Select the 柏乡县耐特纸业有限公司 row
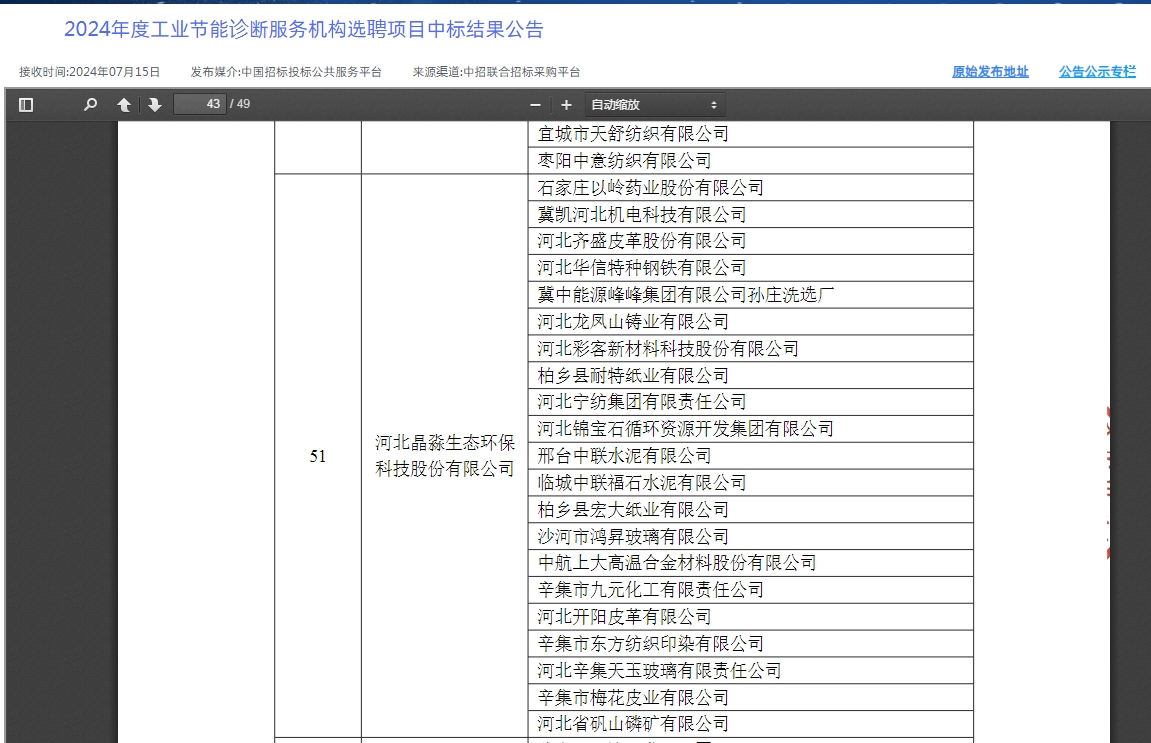The width and height of the screenshot is (1151, 743). coord(751,375)
